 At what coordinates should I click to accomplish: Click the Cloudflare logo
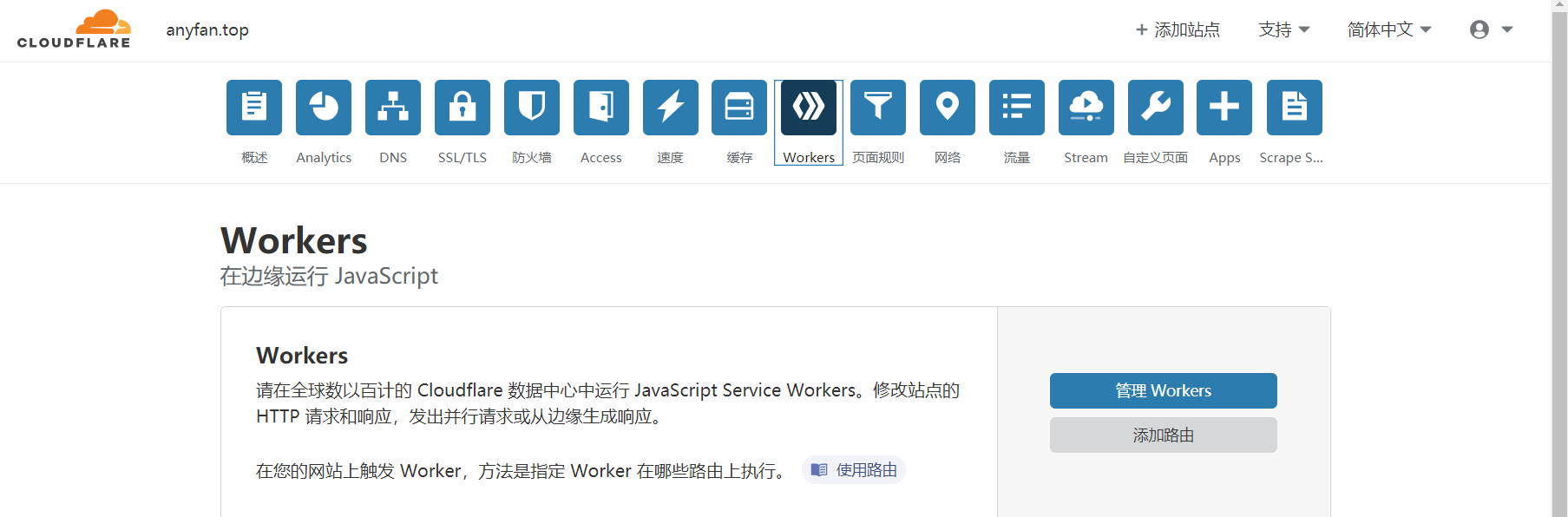coord(74,29)
